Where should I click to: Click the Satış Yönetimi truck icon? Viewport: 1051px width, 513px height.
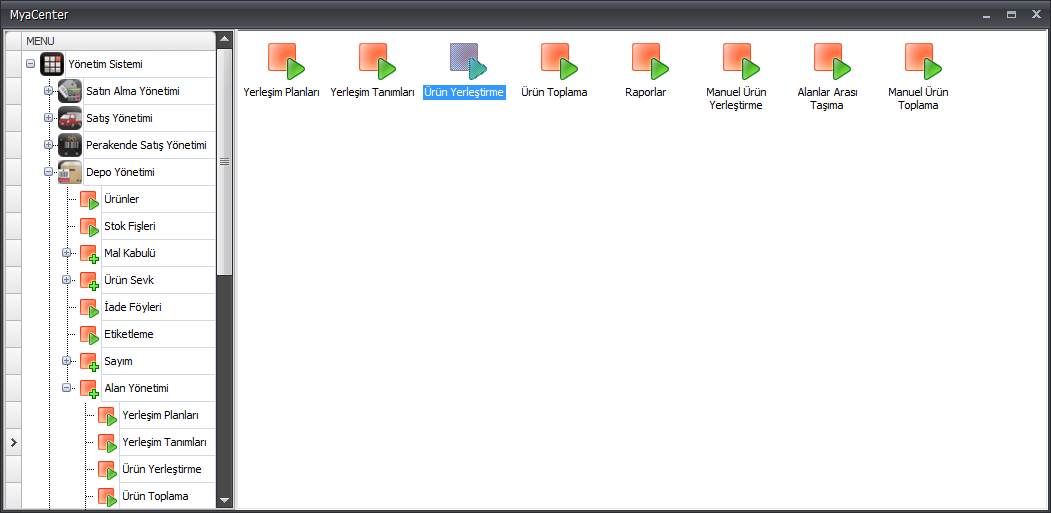70,118
